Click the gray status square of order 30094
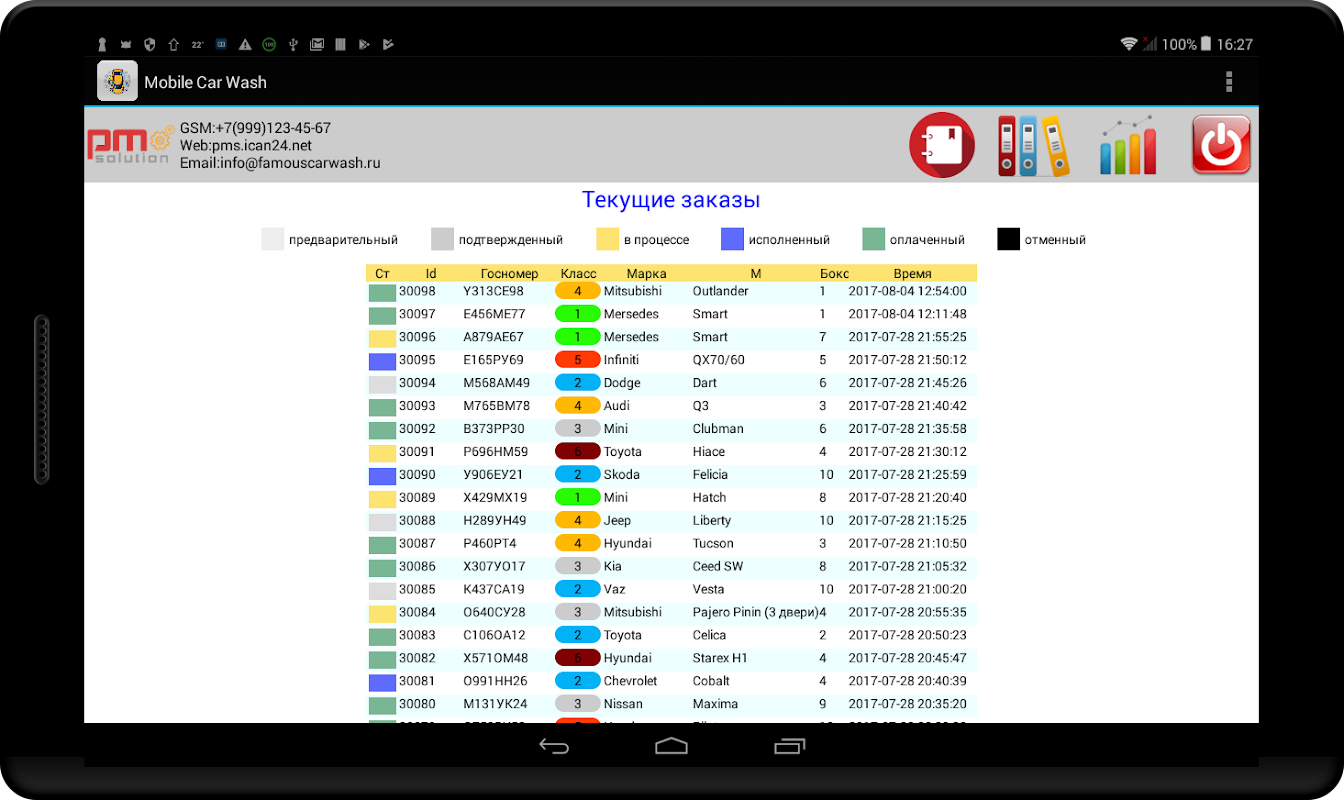Screen dimensions: 1344x800 click(x=382, y=384)
